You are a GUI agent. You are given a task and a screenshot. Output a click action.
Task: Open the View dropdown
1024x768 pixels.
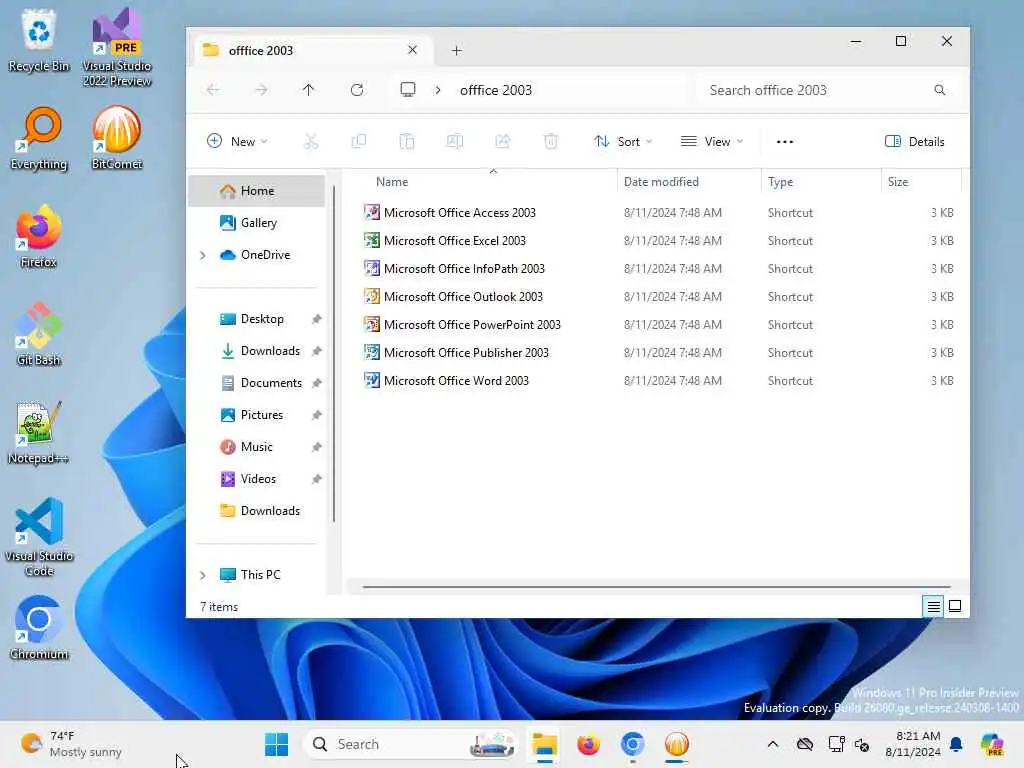(712, 142)
